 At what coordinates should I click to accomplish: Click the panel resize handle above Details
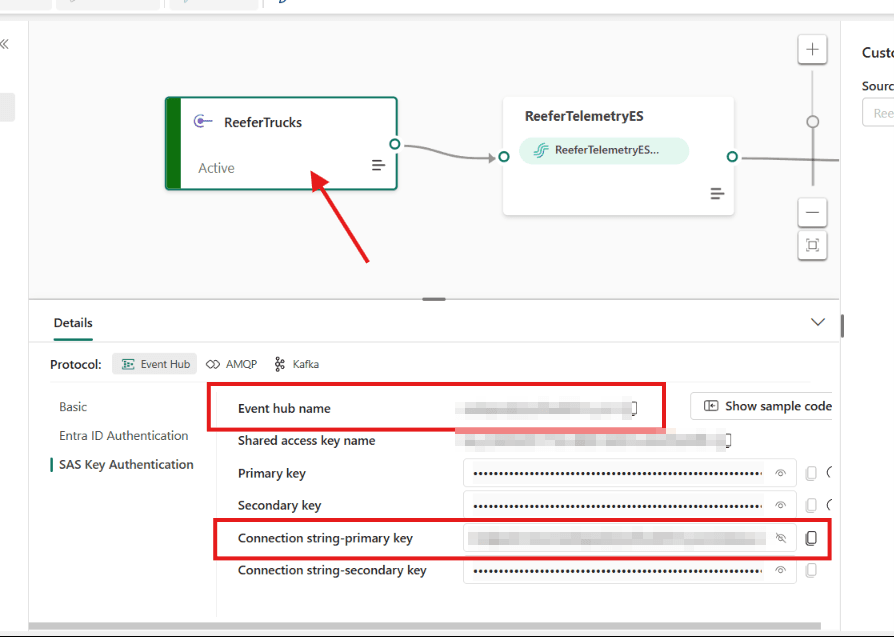tap(434, 299)
